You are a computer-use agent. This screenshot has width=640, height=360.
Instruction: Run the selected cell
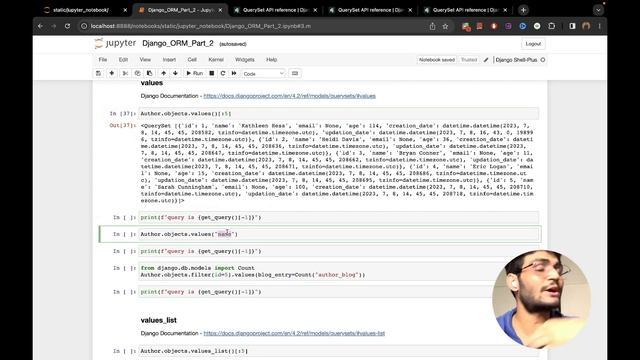(x=195, y=73)
